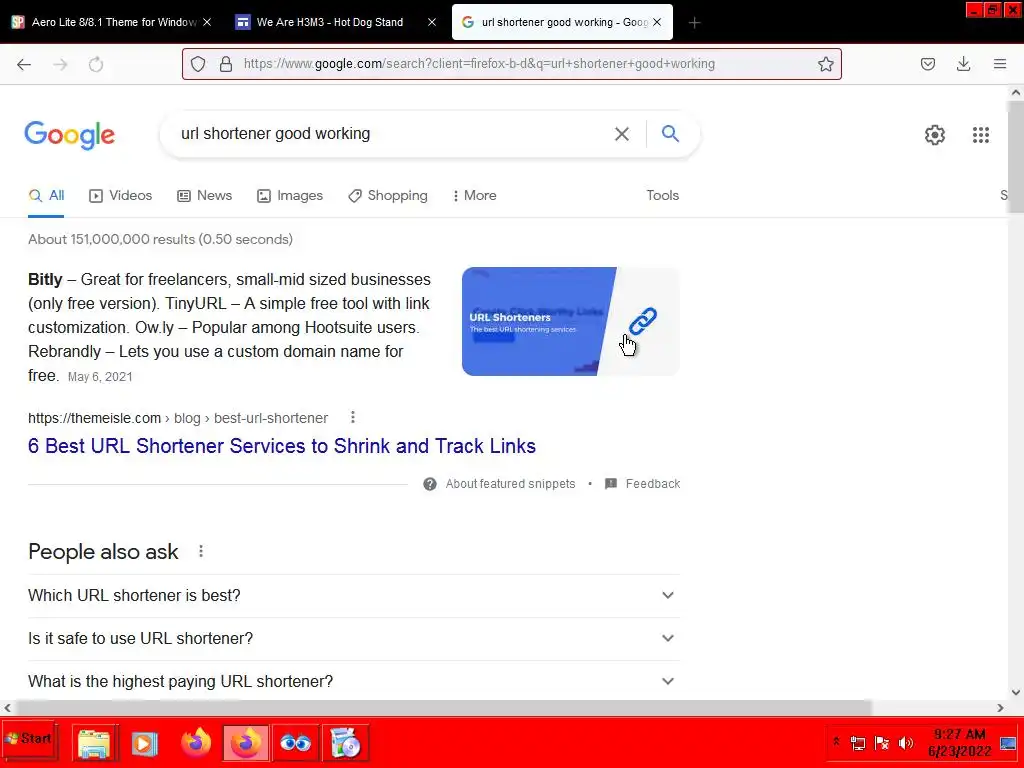
Task: Go to the Google logo homepage
Action: pyautogui.click(x=70, y=135)
